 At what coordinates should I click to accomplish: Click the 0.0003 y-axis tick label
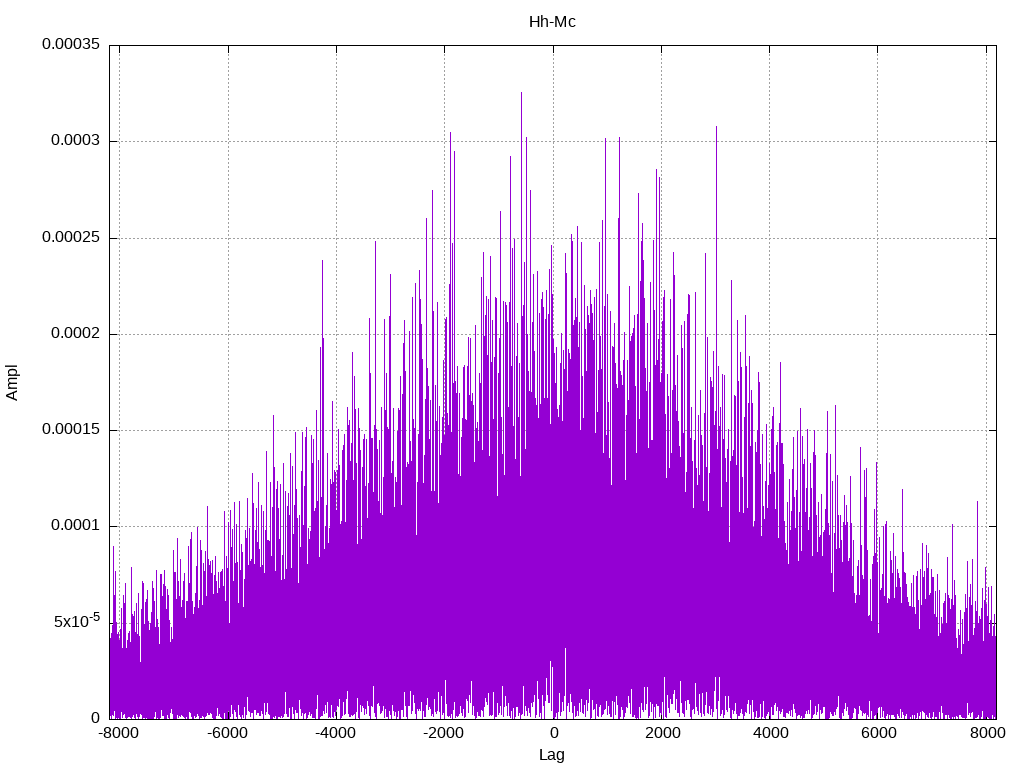(75, 141)
